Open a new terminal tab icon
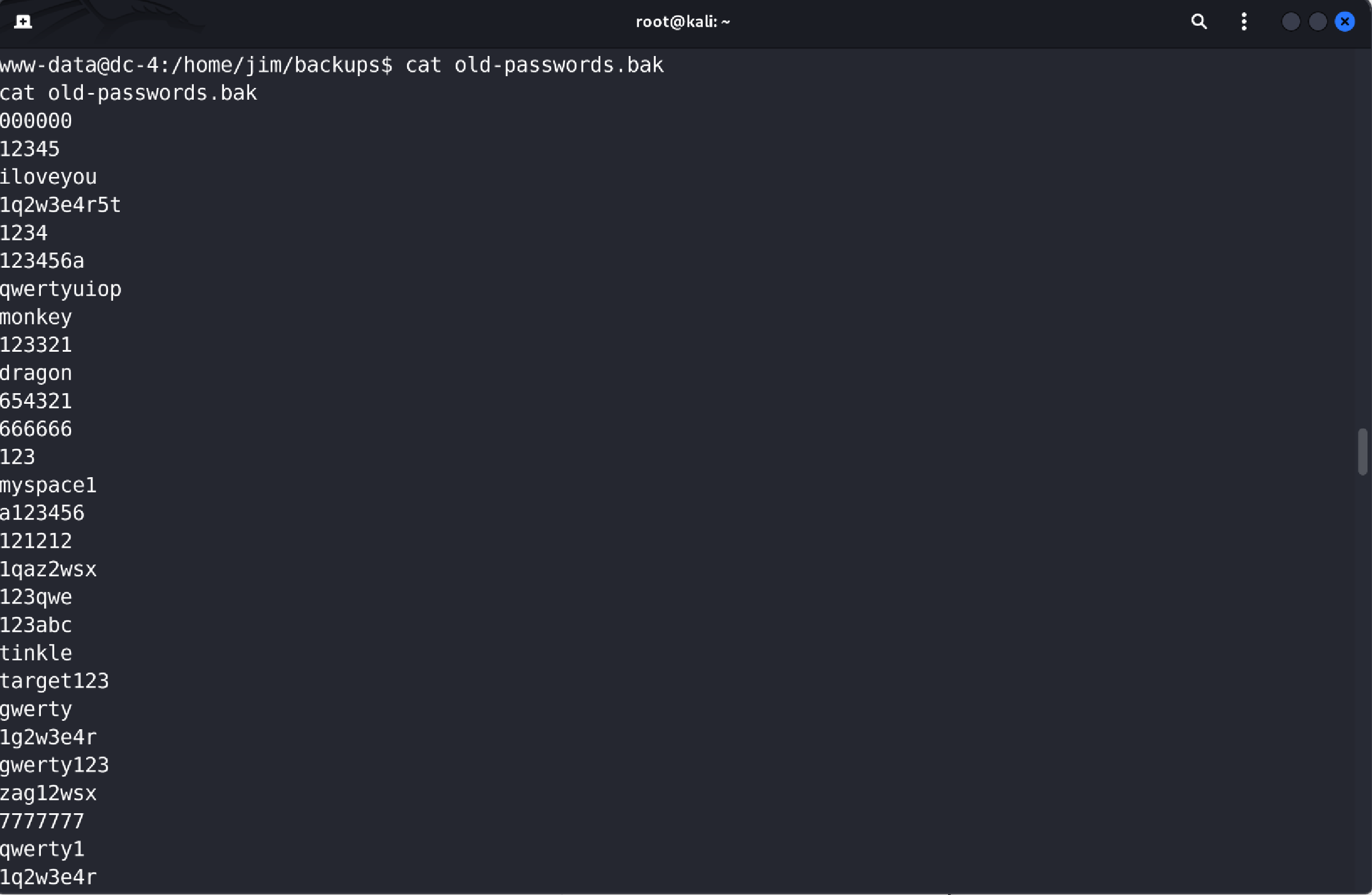 22,22
